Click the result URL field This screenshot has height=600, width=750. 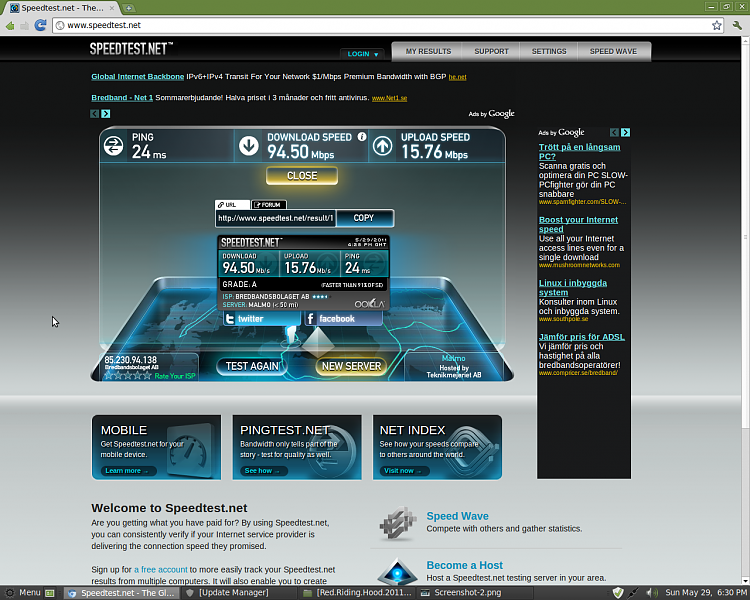(x=275, y=218)
